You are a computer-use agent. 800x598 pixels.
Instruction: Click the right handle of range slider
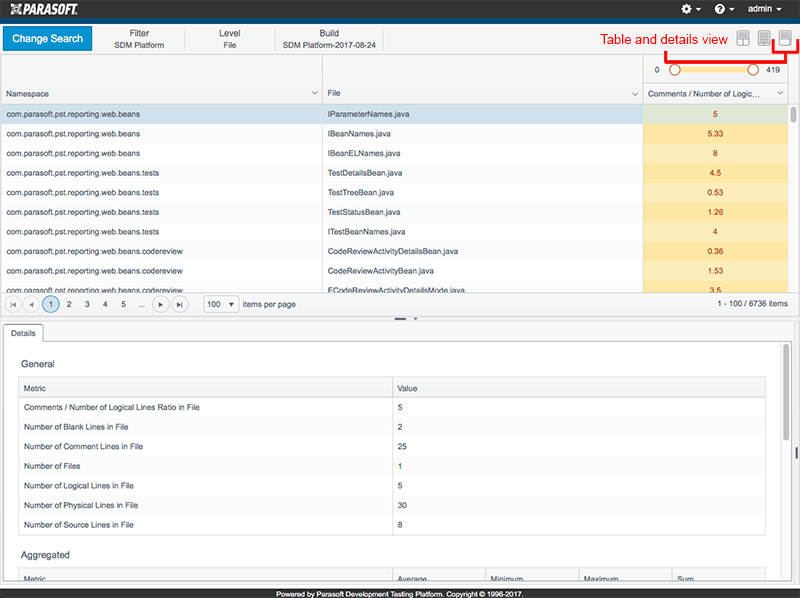[x=753, y=70]
